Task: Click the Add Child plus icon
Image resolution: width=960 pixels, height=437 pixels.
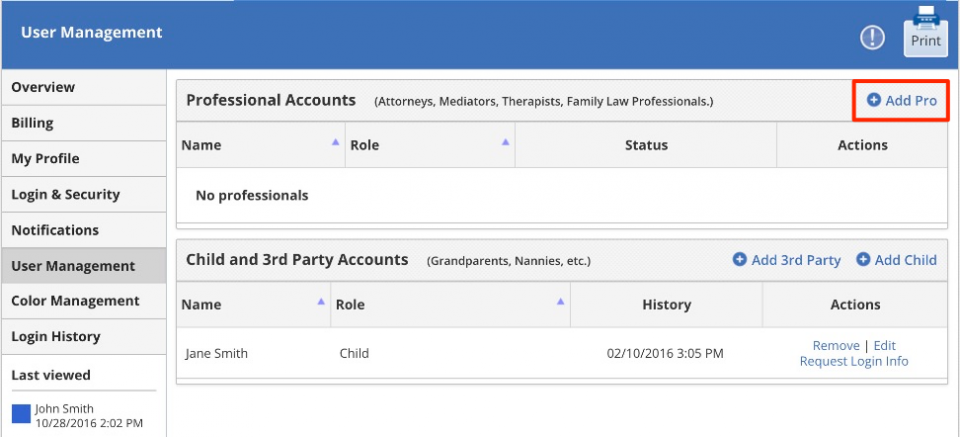Action: tap(863, 260)
